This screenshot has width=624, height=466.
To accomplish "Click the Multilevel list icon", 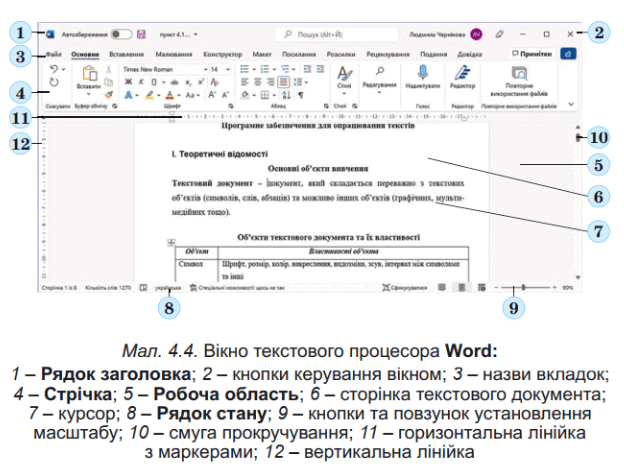I will [x=285, y=69].
